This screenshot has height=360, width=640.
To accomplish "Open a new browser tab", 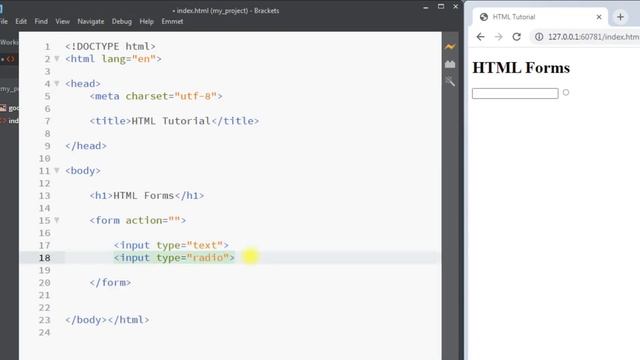I will [620, 17].
